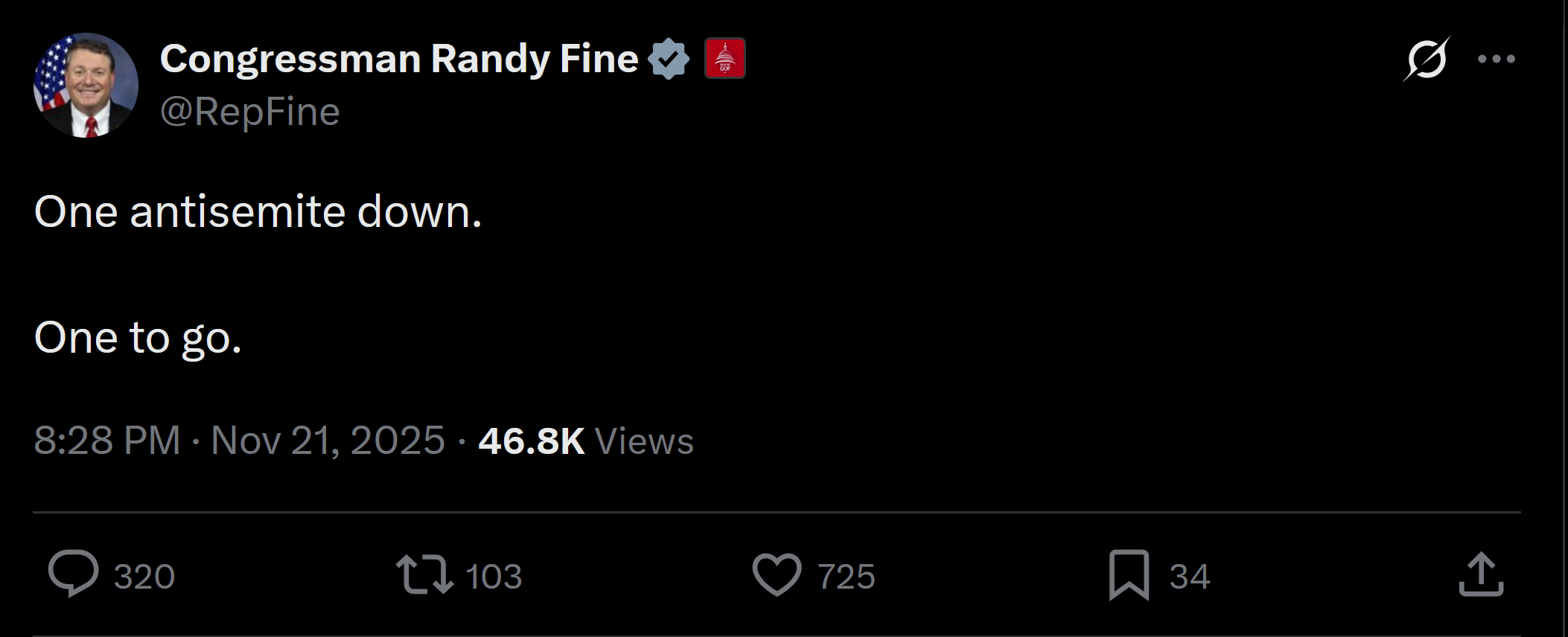View the 46.8K Views analytics
This screenshot has height=637, width=1568.
[586, 441]
